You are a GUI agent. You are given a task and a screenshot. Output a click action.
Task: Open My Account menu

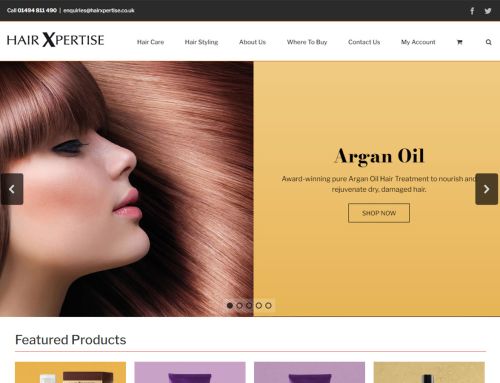click(418, 42)
